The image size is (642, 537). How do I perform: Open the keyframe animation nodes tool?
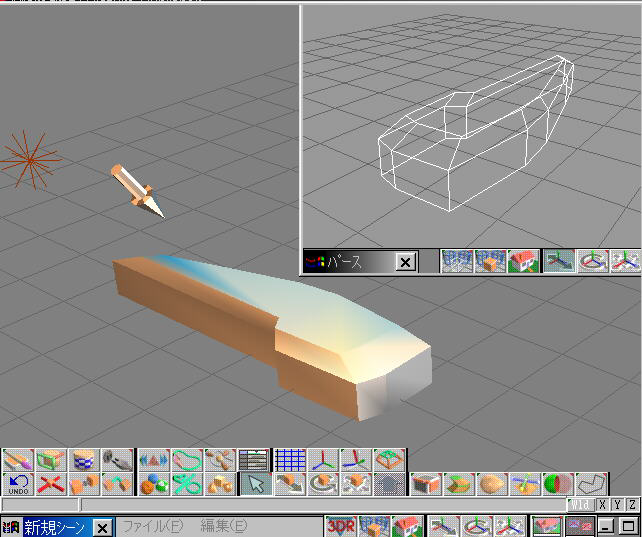220,460
